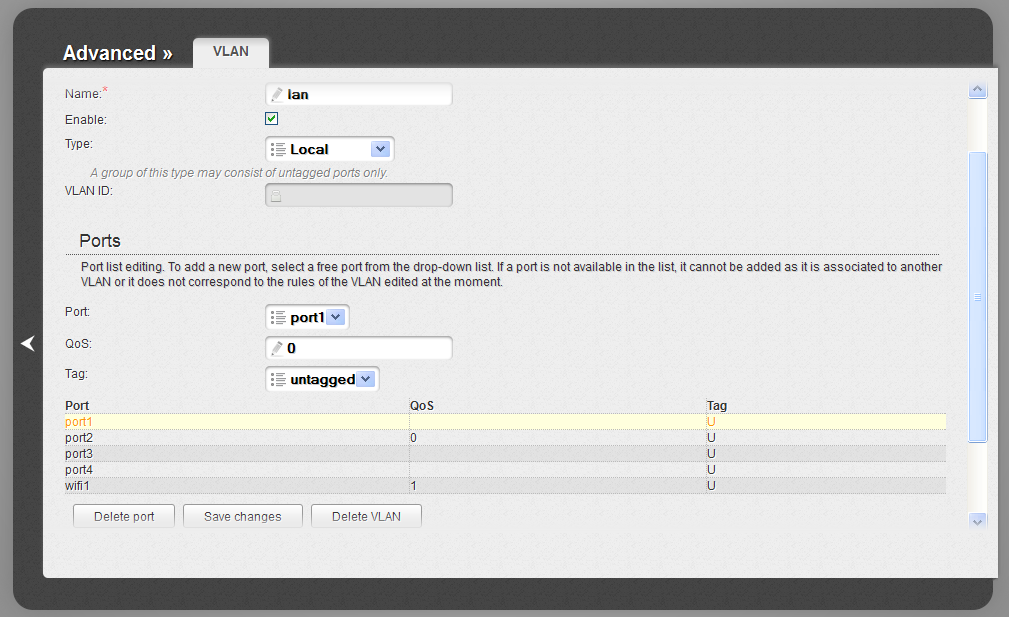Click the left arrow to go back
Viewport: 1009px width, 617px height.
(x=28, y=344)
